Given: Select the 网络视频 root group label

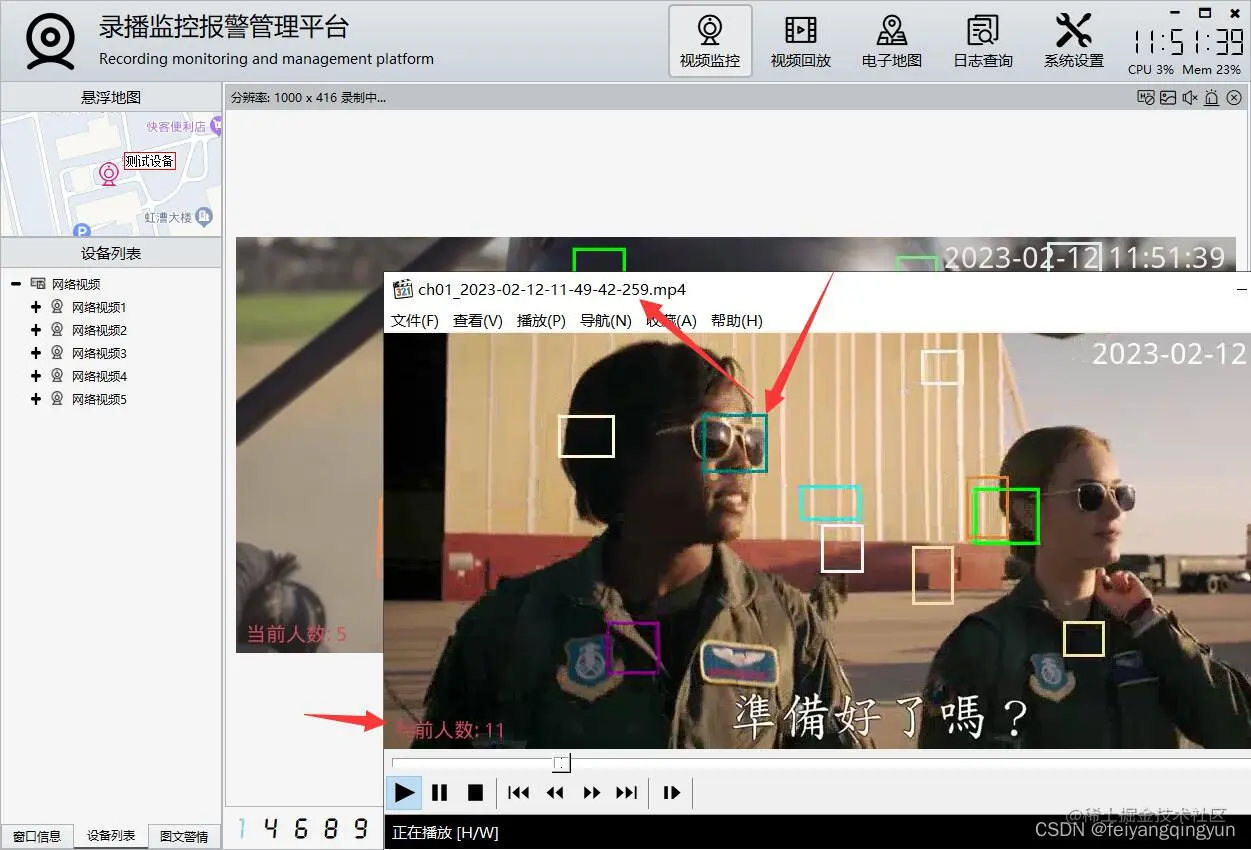Looking at the screenshot, I should pos(76,284).
